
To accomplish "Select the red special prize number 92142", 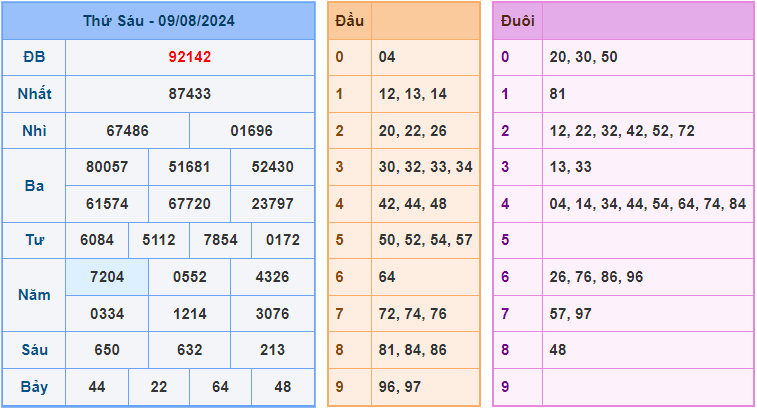I will [x=190, y=57].
